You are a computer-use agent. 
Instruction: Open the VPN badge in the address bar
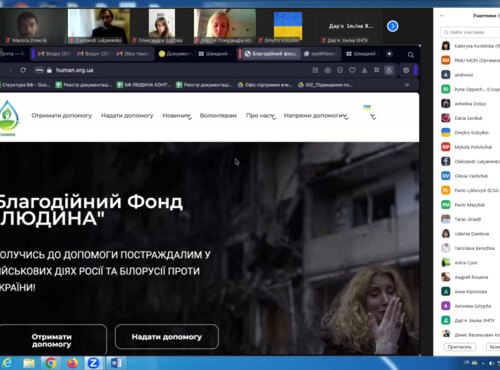[39, 70]
